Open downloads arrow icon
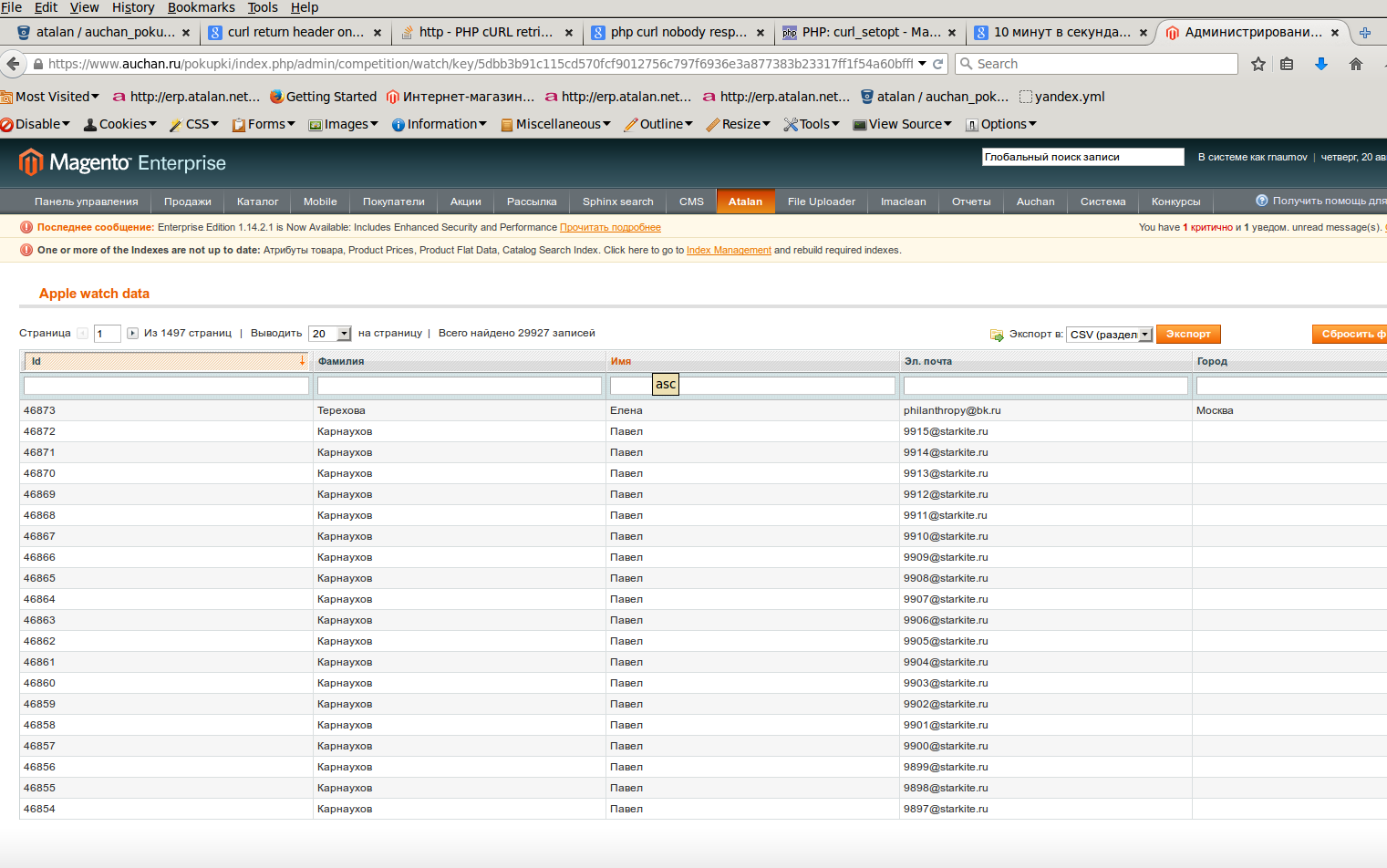This screenshot has height=868, width=1387. [x=1321, y=64]
